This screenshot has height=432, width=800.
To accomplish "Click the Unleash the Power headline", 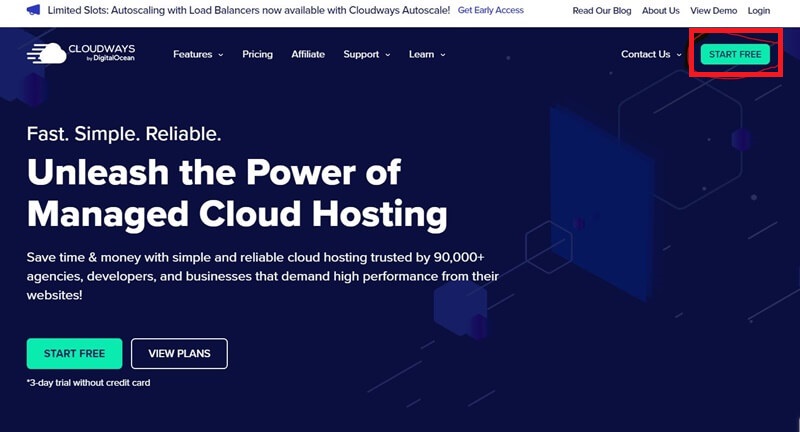I will pyautogui.click(x=237, y=193).
